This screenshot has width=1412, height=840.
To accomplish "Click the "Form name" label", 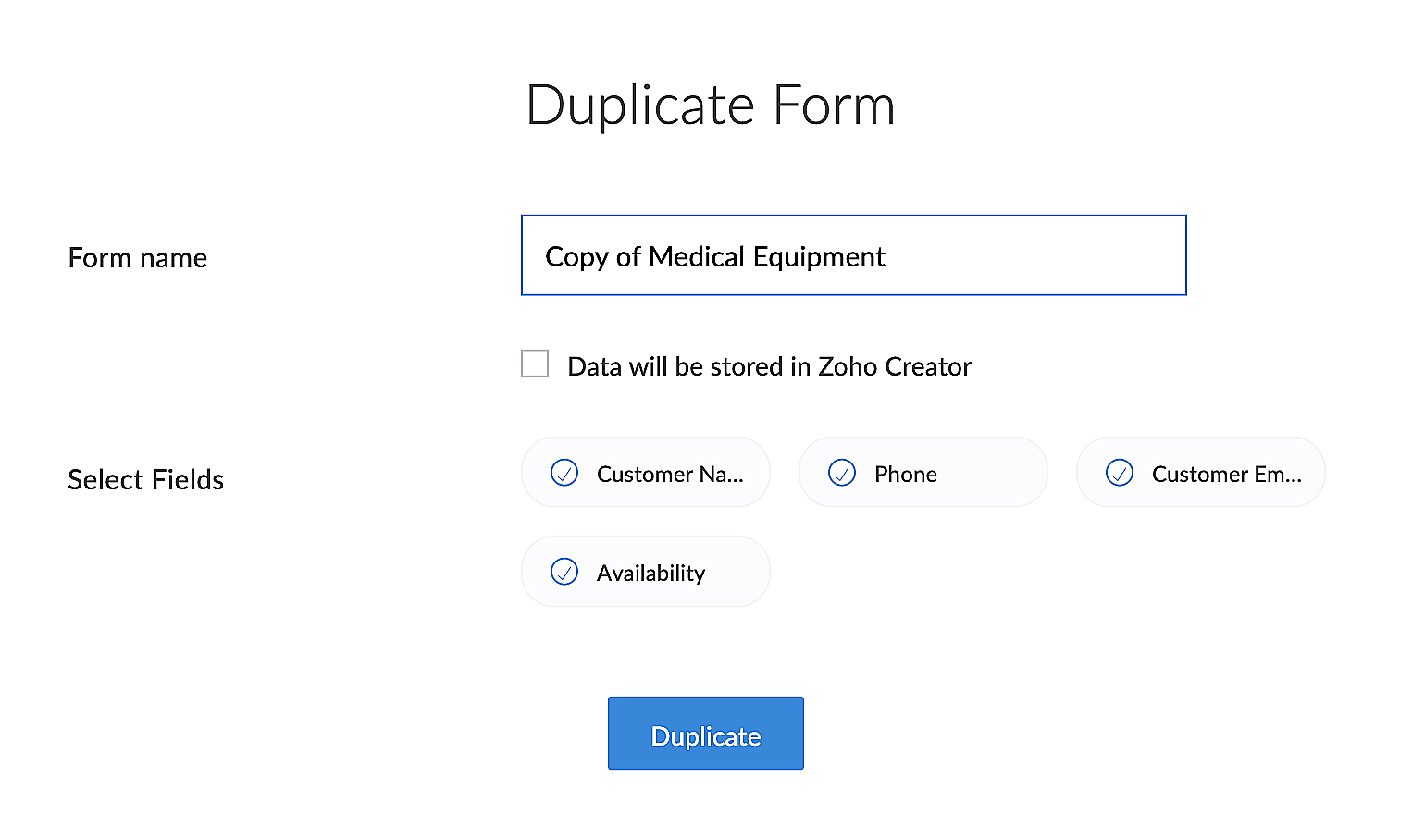I will tap(138, 258).
